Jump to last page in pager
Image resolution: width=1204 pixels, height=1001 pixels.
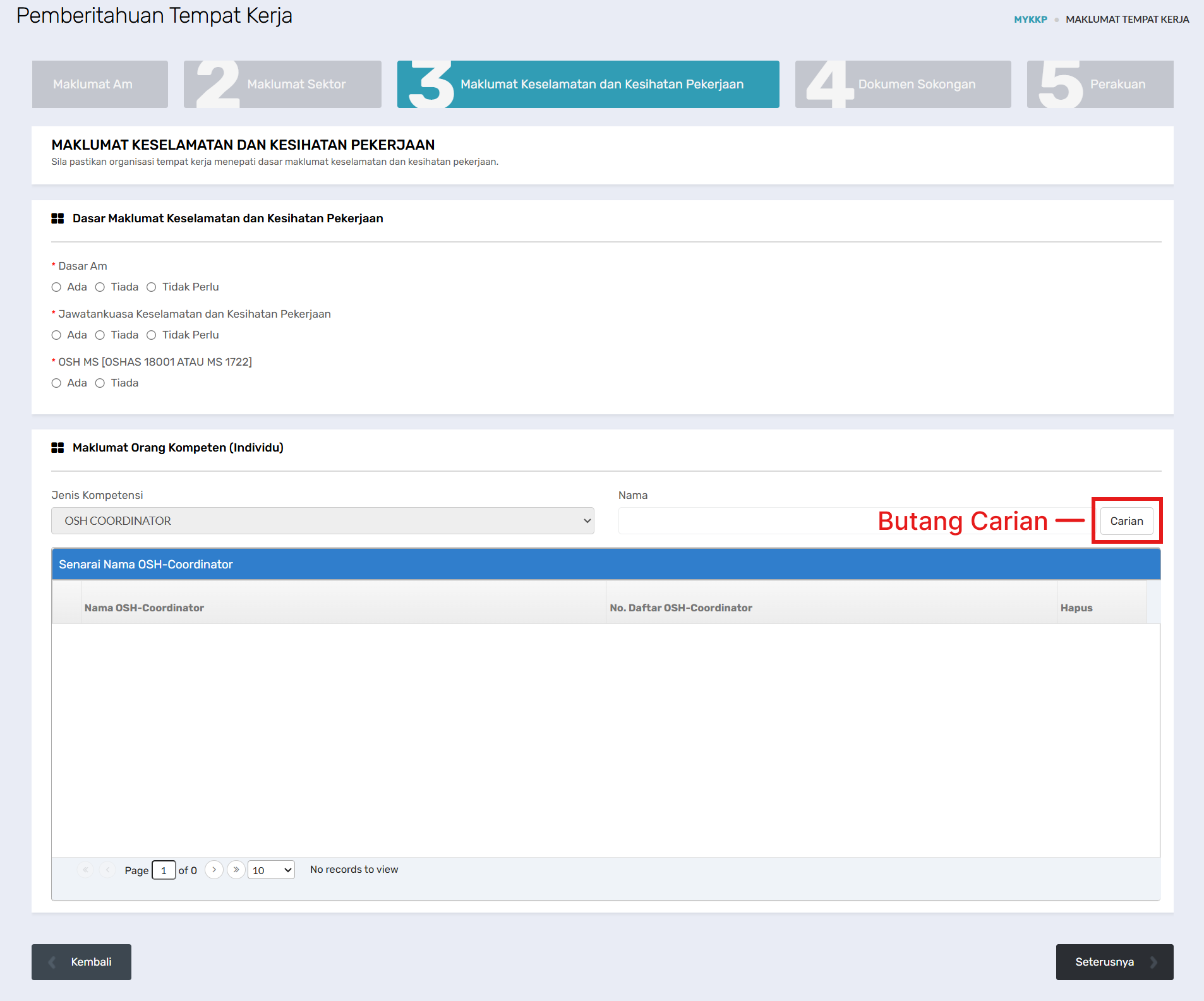tap(236, 870)
